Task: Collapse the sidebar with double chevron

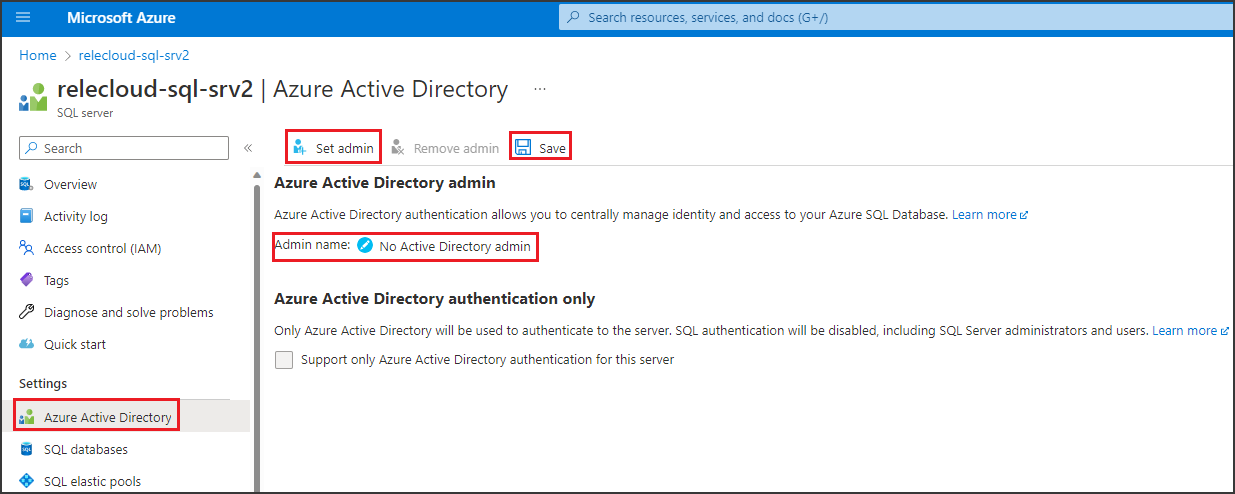Action: pos(248,148)
